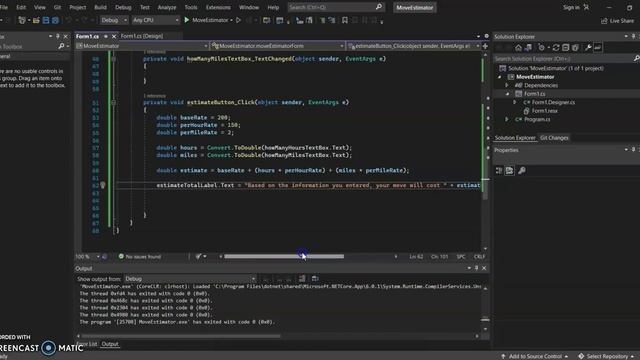The image size is (640, 360).
Task: Open the Any CPU platform dropdown
Action: point(156,20)
